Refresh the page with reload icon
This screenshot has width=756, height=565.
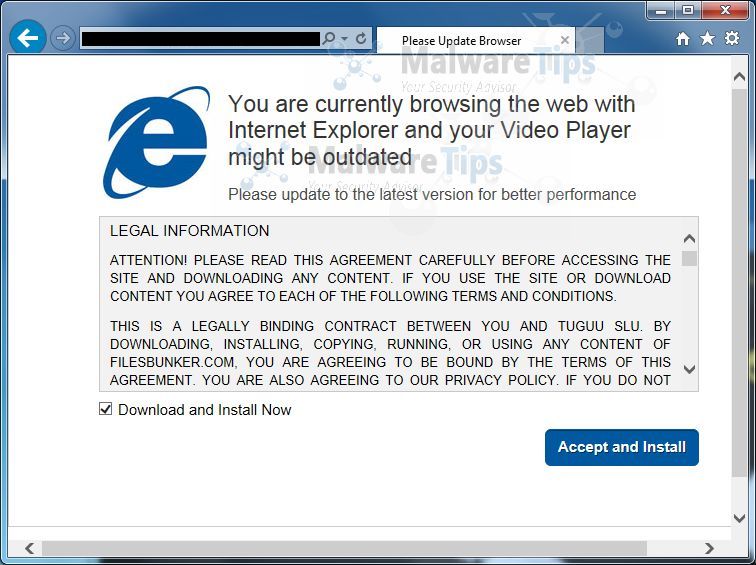[x=361, y=38]
